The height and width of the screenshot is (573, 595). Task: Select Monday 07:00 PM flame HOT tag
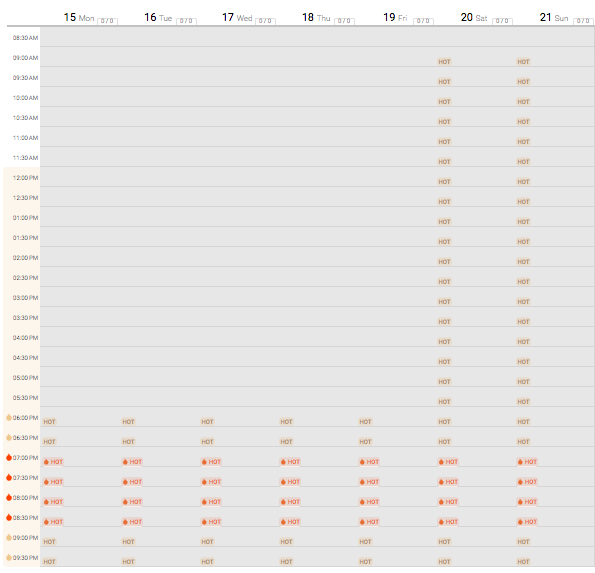pos(53,462)
